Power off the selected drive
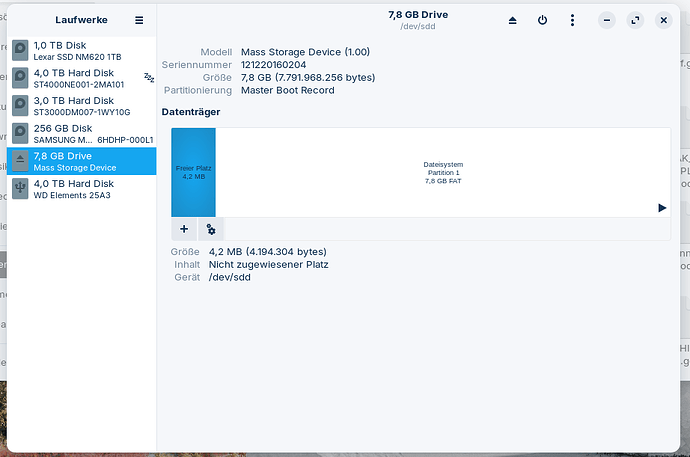The image size is (690, 457). pos(542,20)
